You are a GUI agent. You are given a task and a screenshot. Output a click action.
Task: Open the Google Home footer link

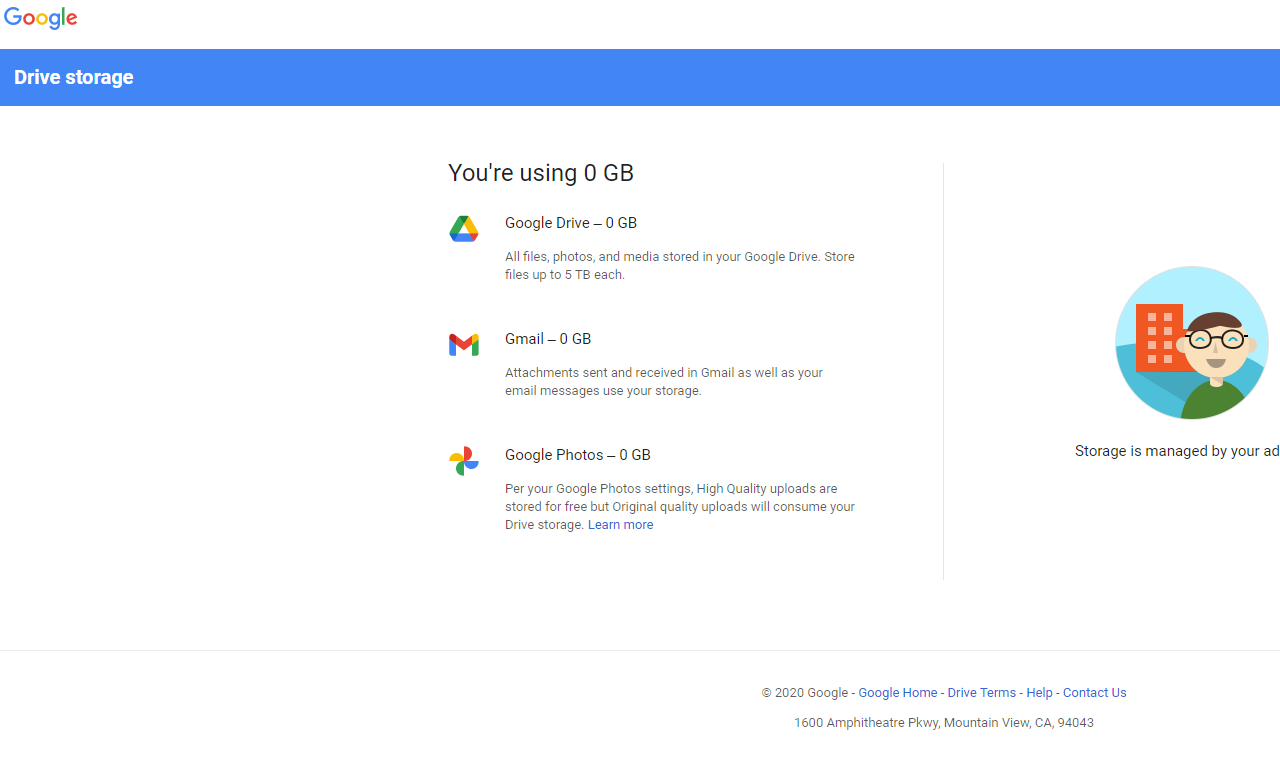pos(898,693)
